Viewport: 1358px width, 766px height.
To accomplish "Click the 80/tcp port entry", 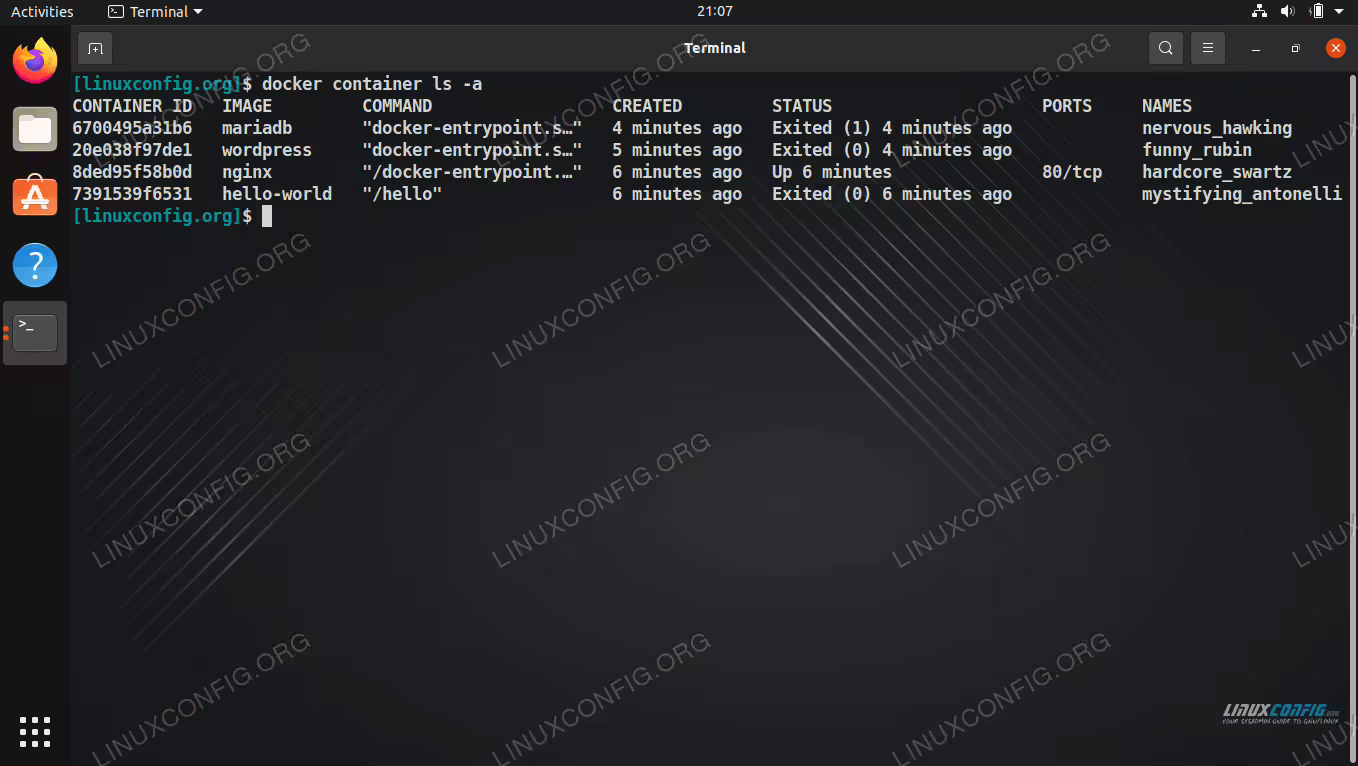I will pos(1072,172).
